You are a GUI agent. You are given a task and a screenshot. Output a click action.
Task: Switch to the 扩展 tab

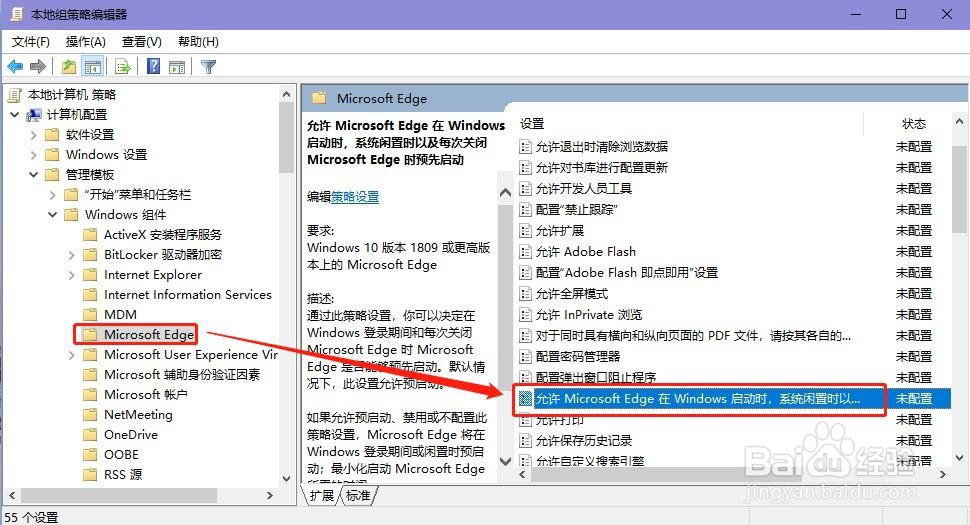322,495
